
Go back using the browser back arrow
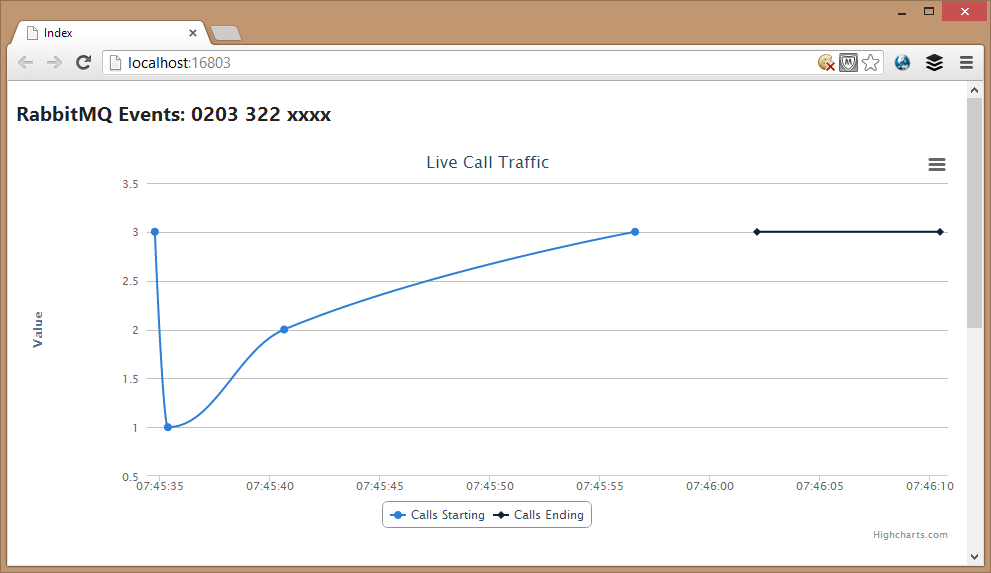pos(25,63)
